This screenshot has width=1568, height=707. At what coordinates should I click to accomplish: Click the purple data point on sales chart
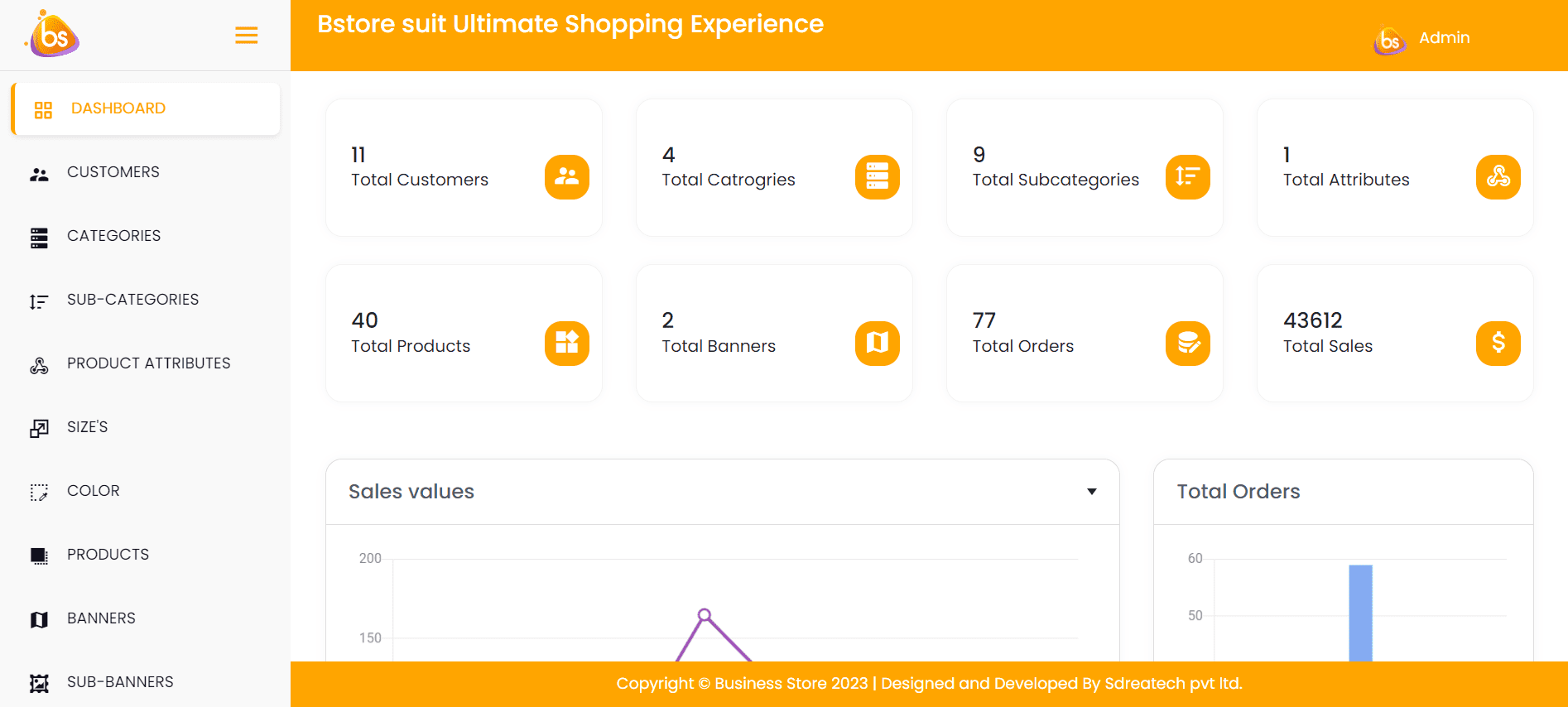(705, 615)
